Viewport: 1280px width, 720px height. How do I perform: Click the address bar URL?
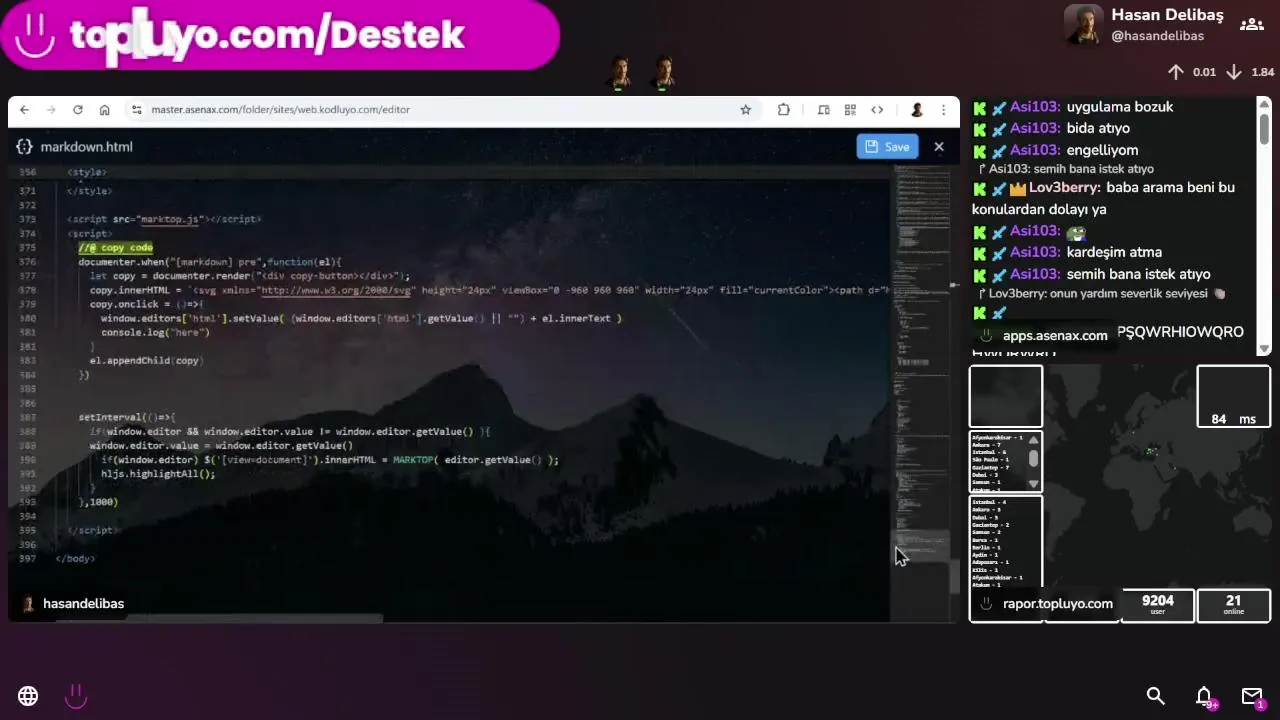click(x=280, y=110)
